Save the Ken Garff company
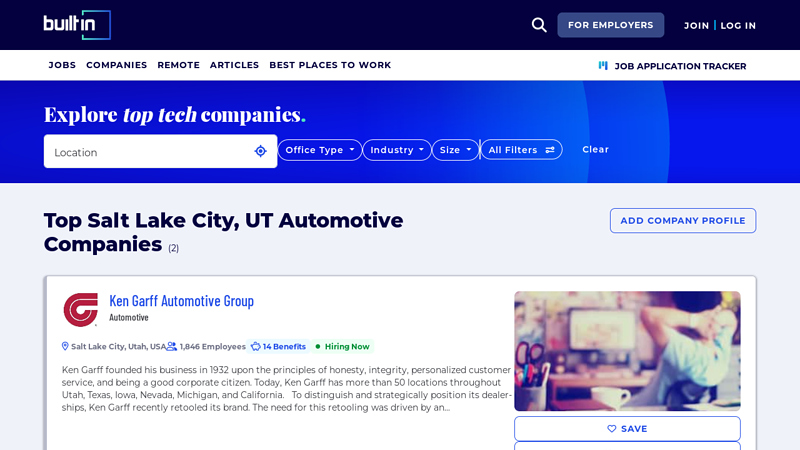This screenshot has width=800, height=450. click(627, 429)
